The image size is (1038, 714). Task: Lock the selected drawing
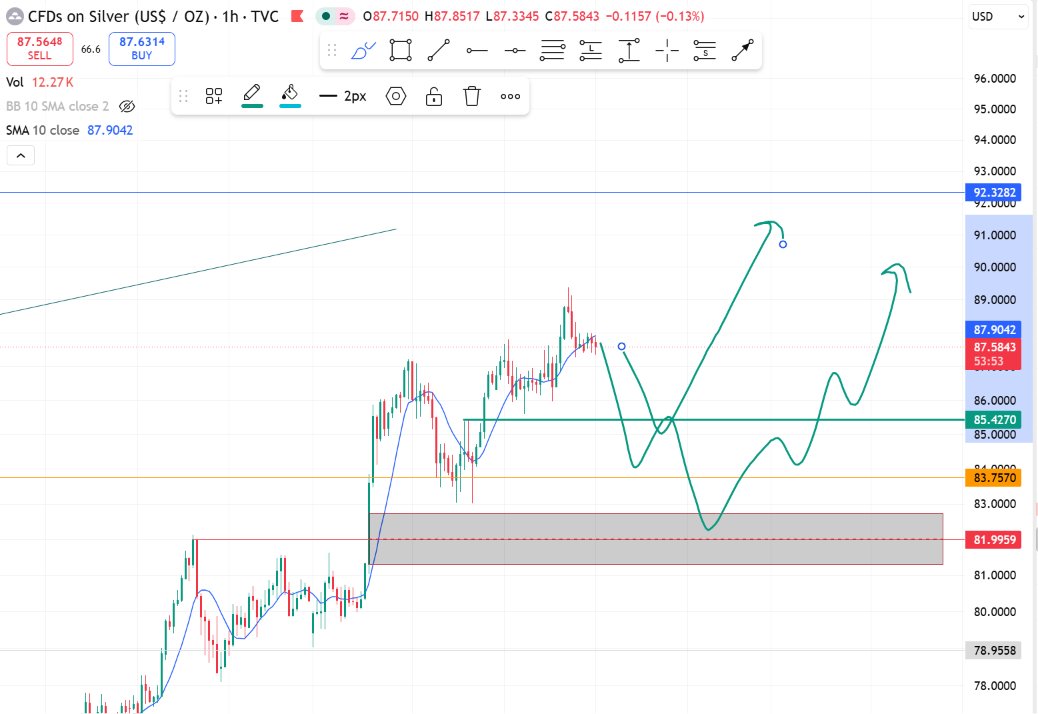[x=434, y=97]
